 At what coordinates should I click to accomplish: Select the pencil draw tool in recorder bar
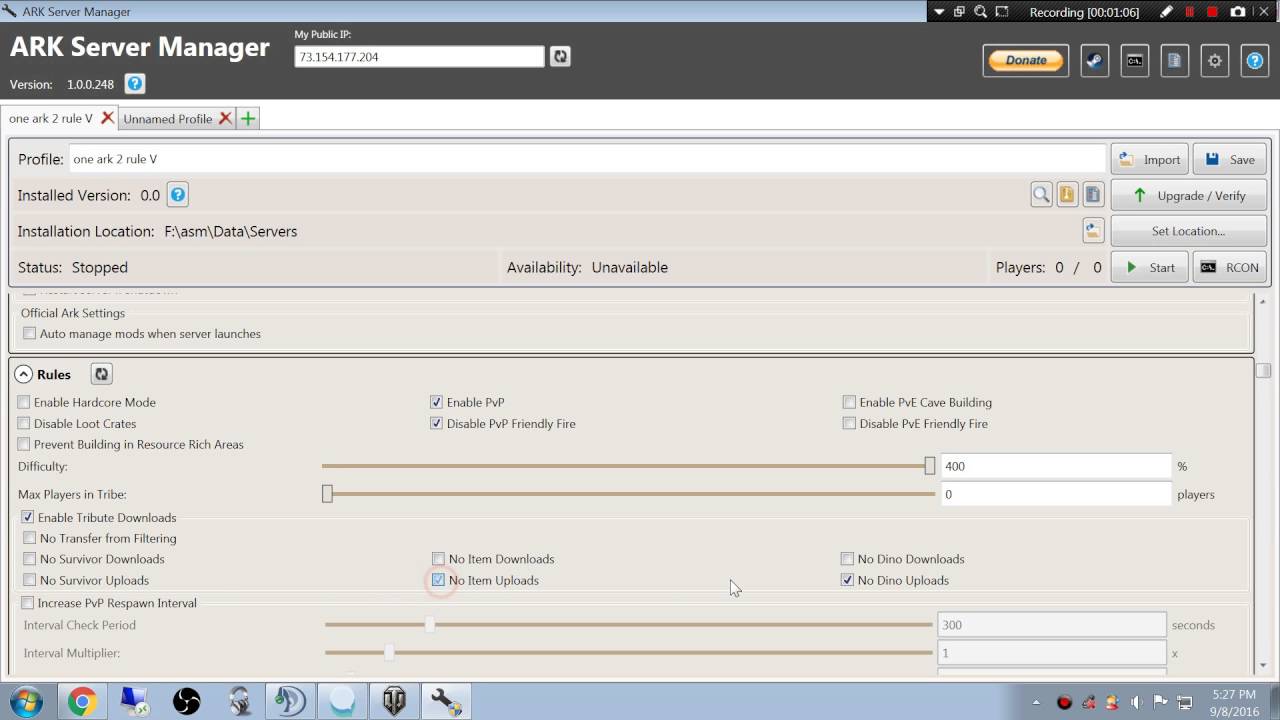pyautogui.click(x=1166, y=12)
